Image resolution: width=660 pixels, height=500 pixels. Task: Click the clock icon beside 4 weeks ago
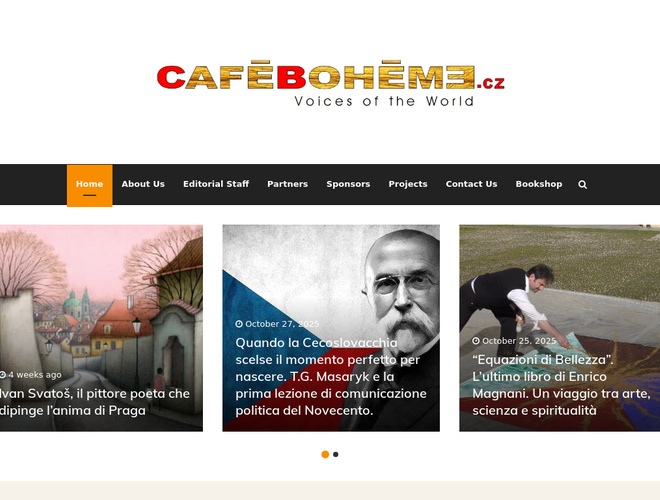coord(3,375)
